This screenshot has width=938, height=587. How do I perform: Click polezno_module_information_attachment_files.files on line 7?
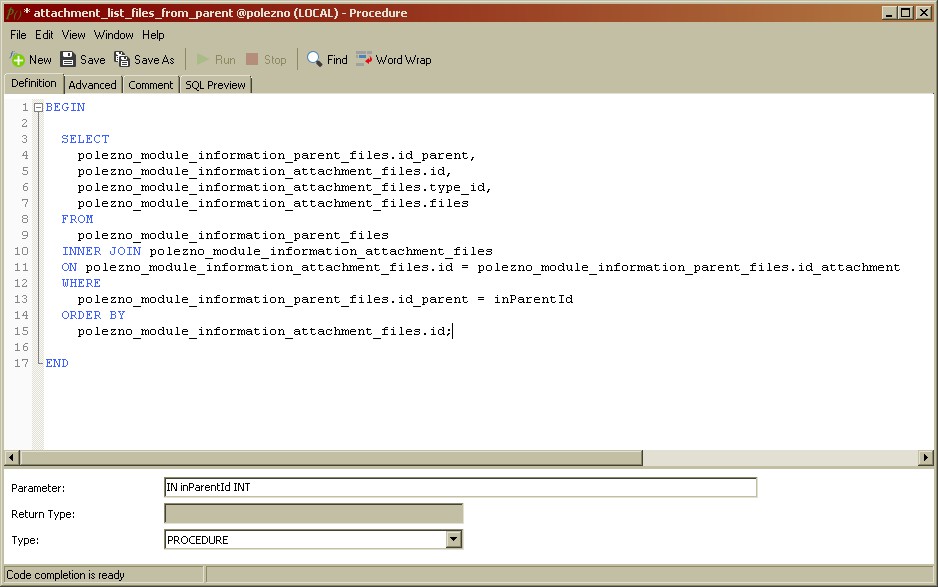[x=273, y=203]
